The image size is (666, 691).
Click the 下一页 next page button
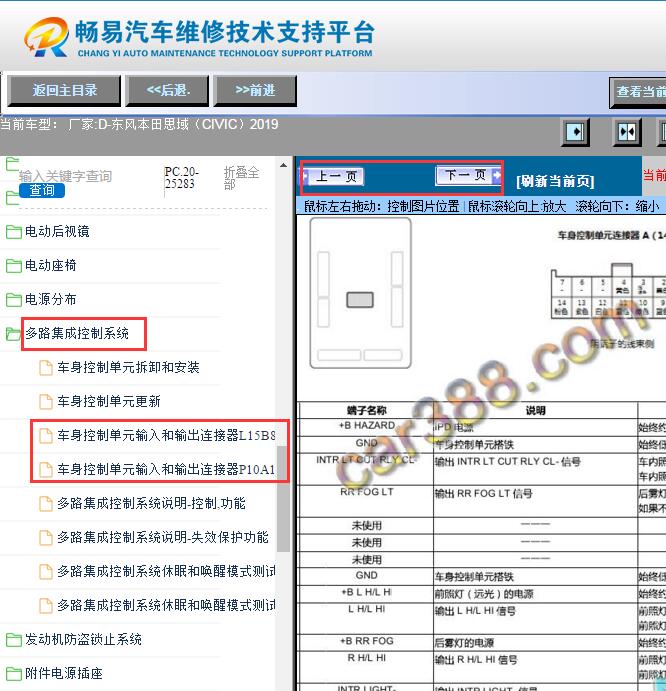click(468, 175)
